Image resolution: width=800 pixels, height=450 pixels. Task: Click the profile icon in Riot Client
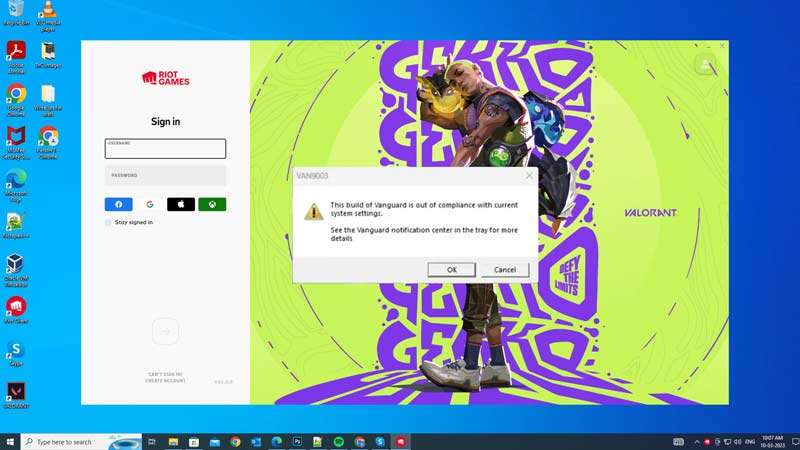[706, 65]
